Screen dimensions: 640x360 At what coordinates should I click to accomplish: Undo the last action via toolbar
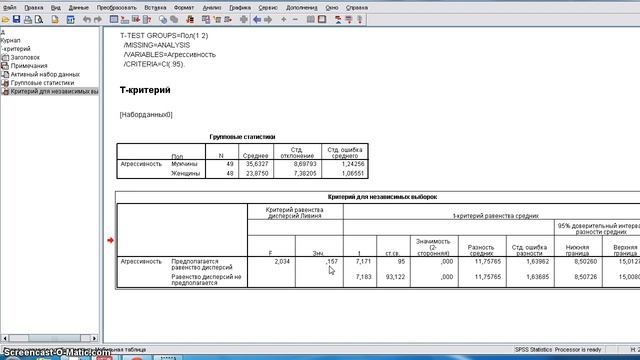click(x=87, y=20)
